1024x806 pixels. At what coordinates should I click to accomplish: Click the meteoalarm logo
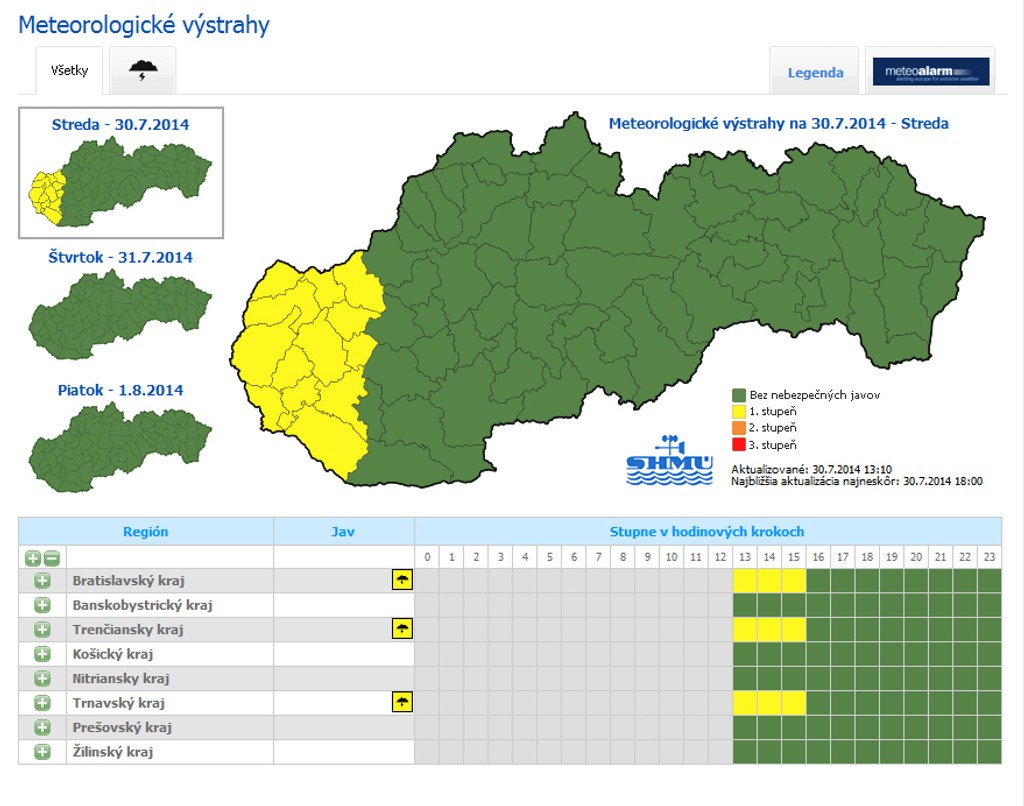pyautogui.click(x=930, y=72)
